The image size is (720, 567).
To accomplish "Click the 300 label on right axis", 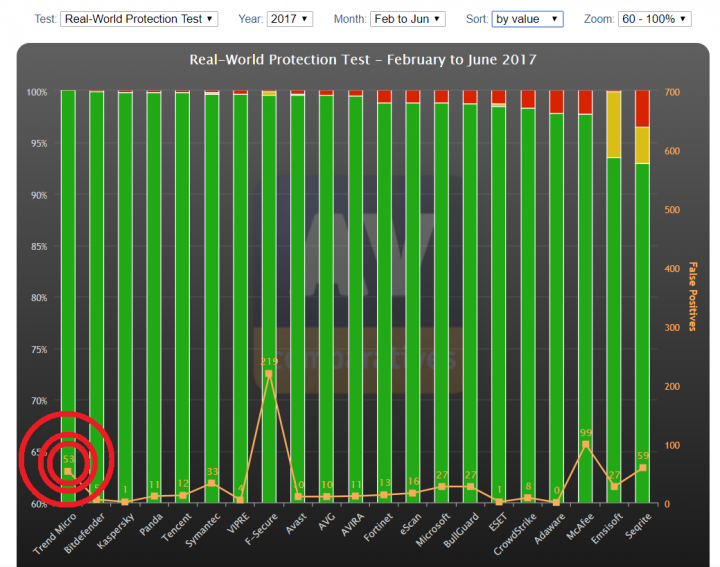I will 672,327.
